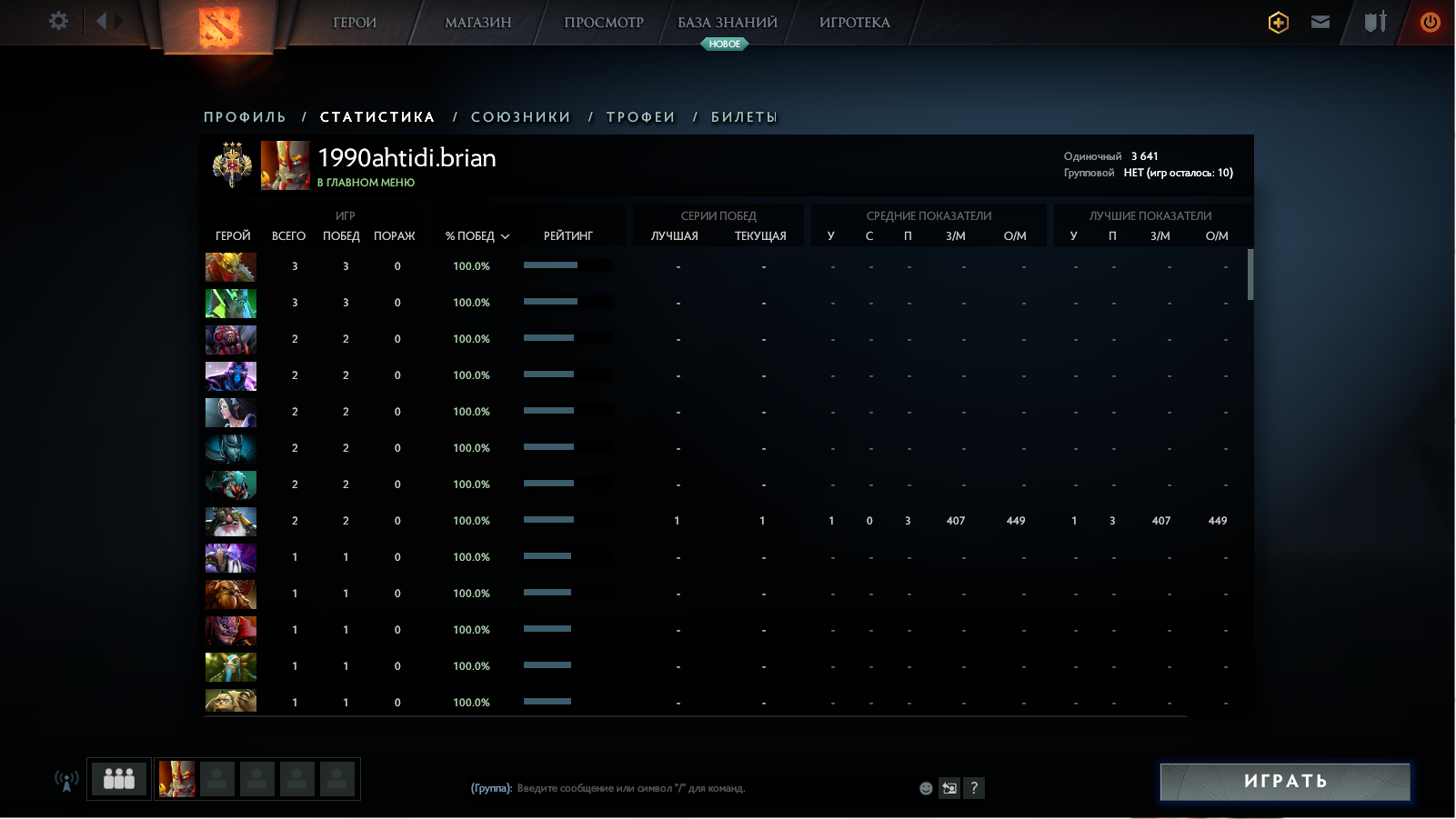Open emoticons with the smiley icon
This screenshot has width=1456, height=819.
(925, 788)
